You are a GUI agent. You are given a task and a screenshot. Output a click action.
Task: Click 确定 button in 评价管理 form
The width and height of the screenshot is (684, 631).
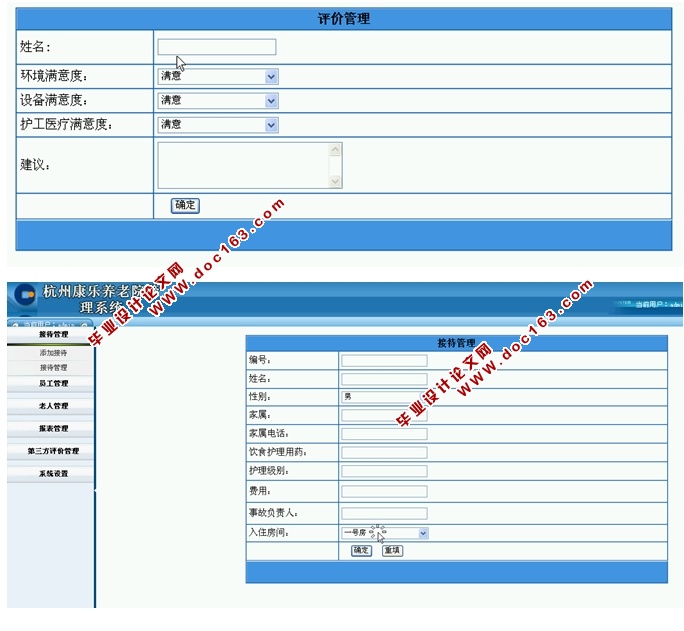pos(185,205)
